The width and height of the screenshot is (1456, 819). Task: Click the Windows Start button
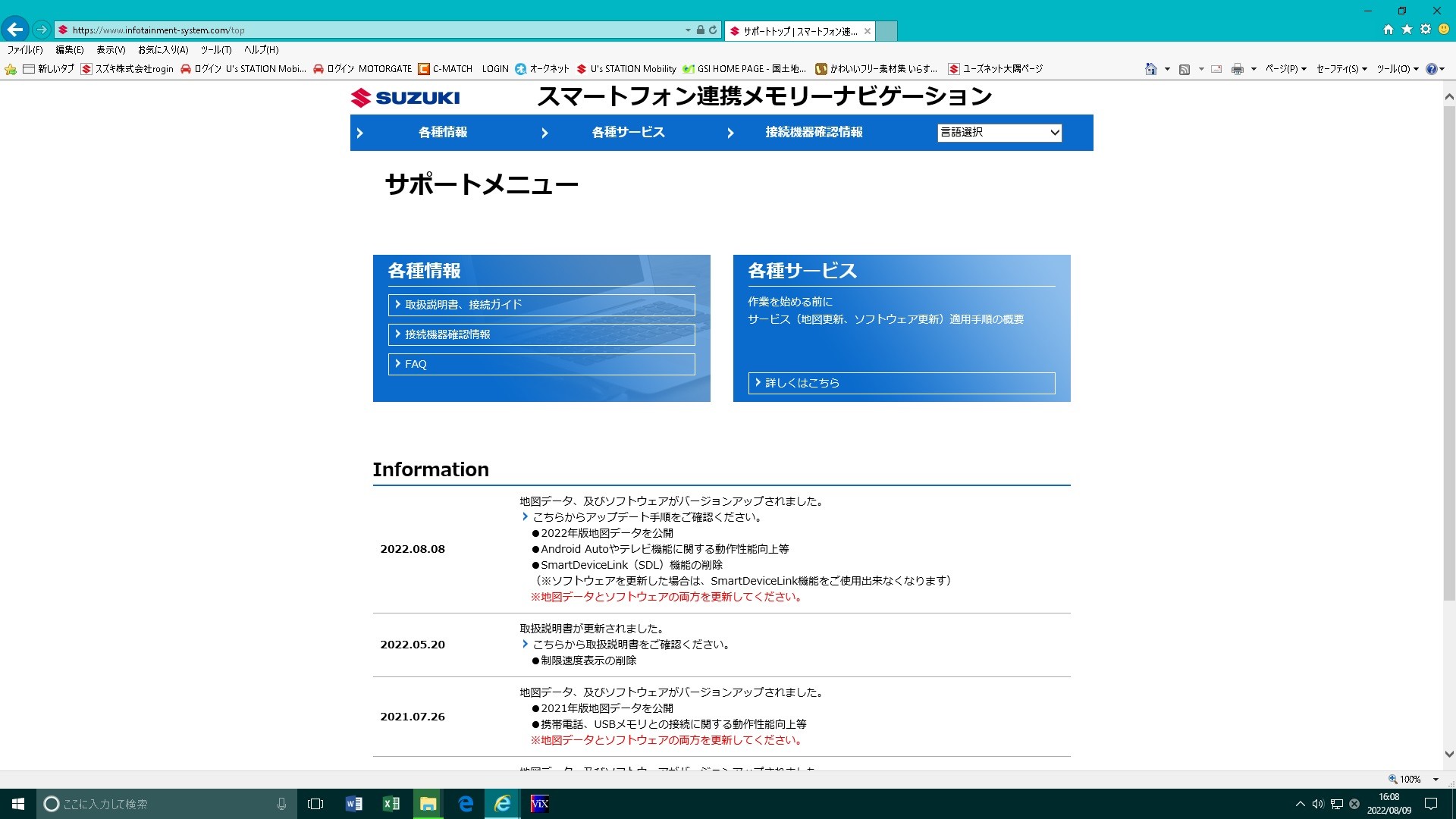pyautogui.click(x=18, y=804)
